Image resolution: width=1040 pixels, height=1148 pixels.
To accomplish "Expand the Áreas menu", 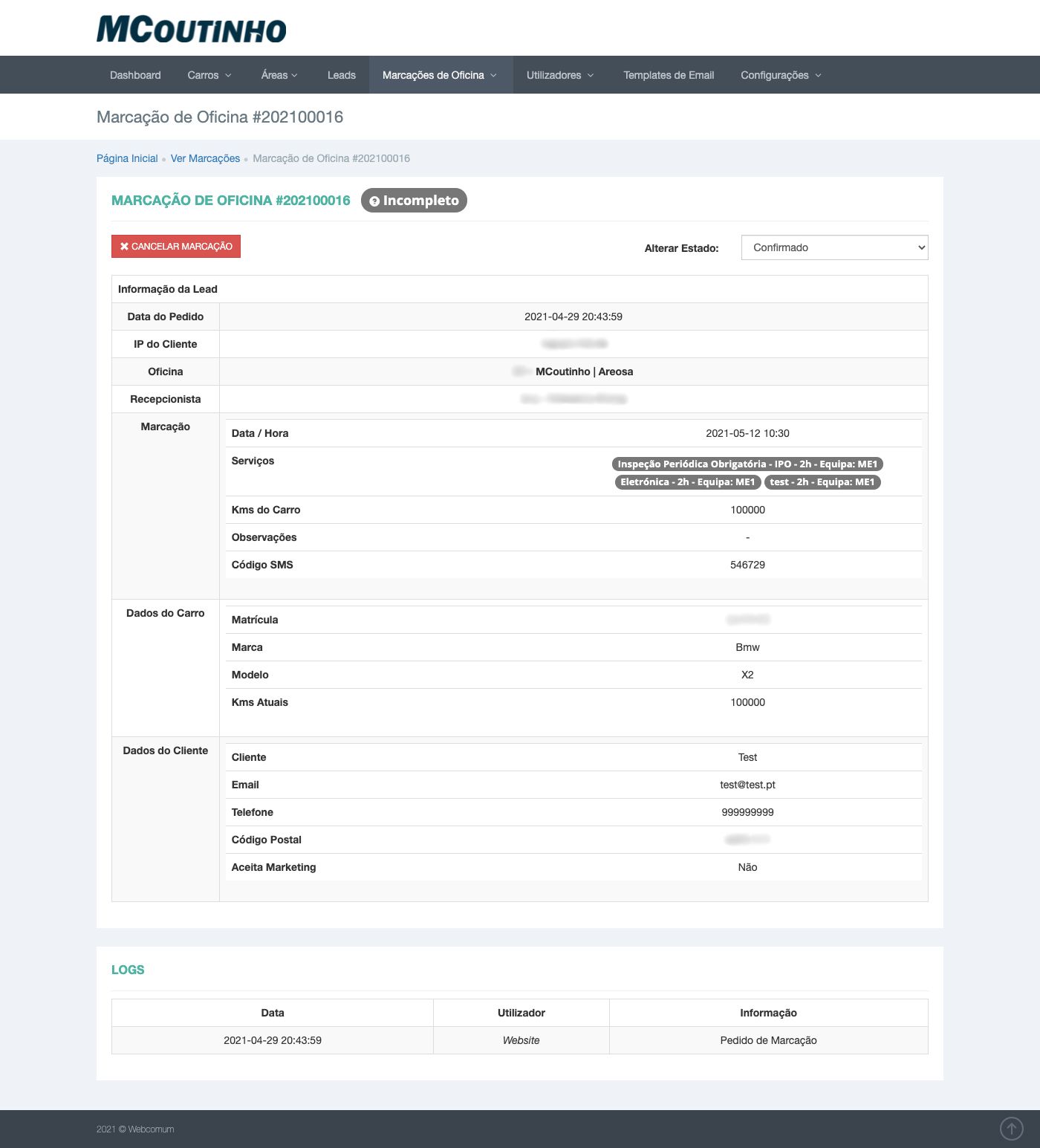I will point(279,75).
